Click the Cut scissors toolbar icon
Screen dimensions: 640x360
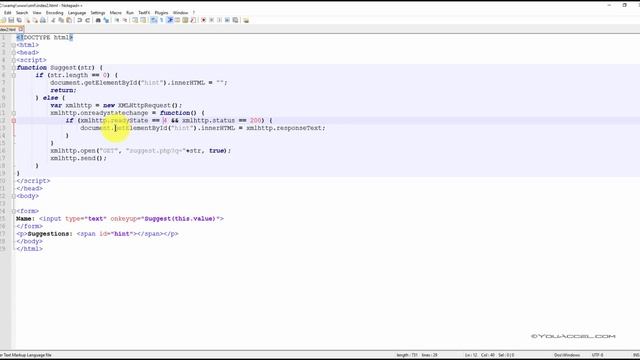click(53, 20)
